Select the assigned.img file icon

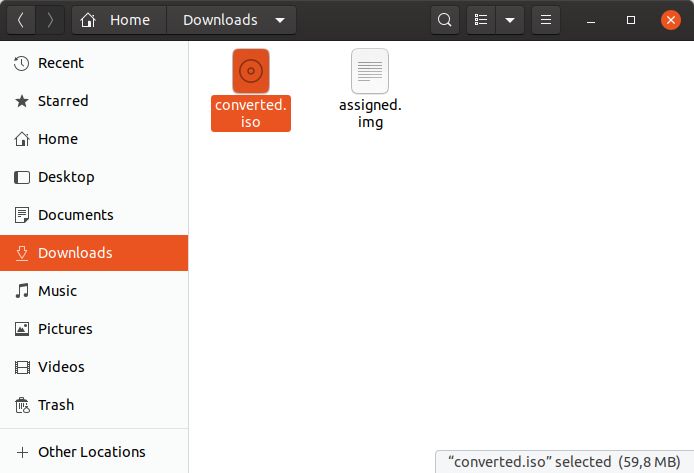click(369, 71)
